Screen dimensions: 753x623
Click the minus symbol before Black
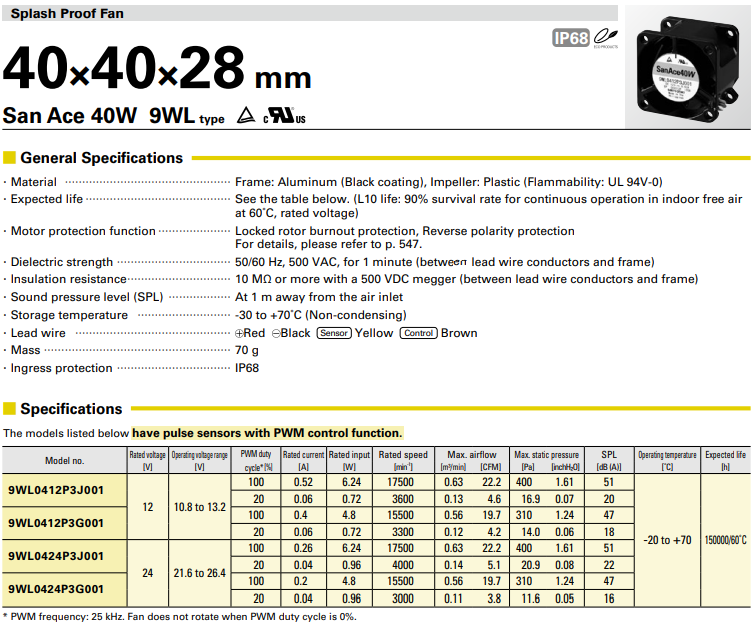pos(276,333)
